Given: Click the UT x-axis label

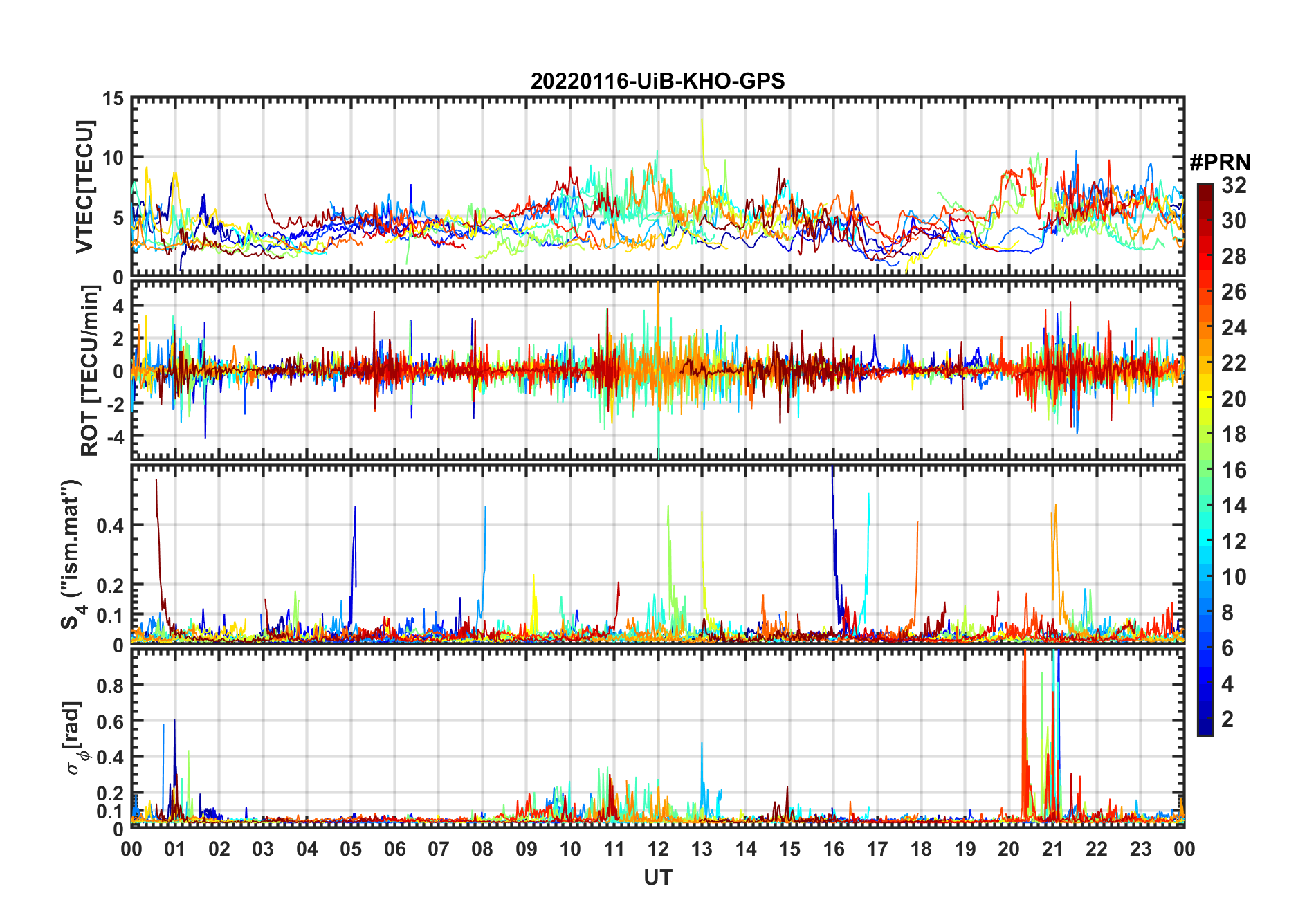Looking at the screenshot, I should tap(657, 877).
